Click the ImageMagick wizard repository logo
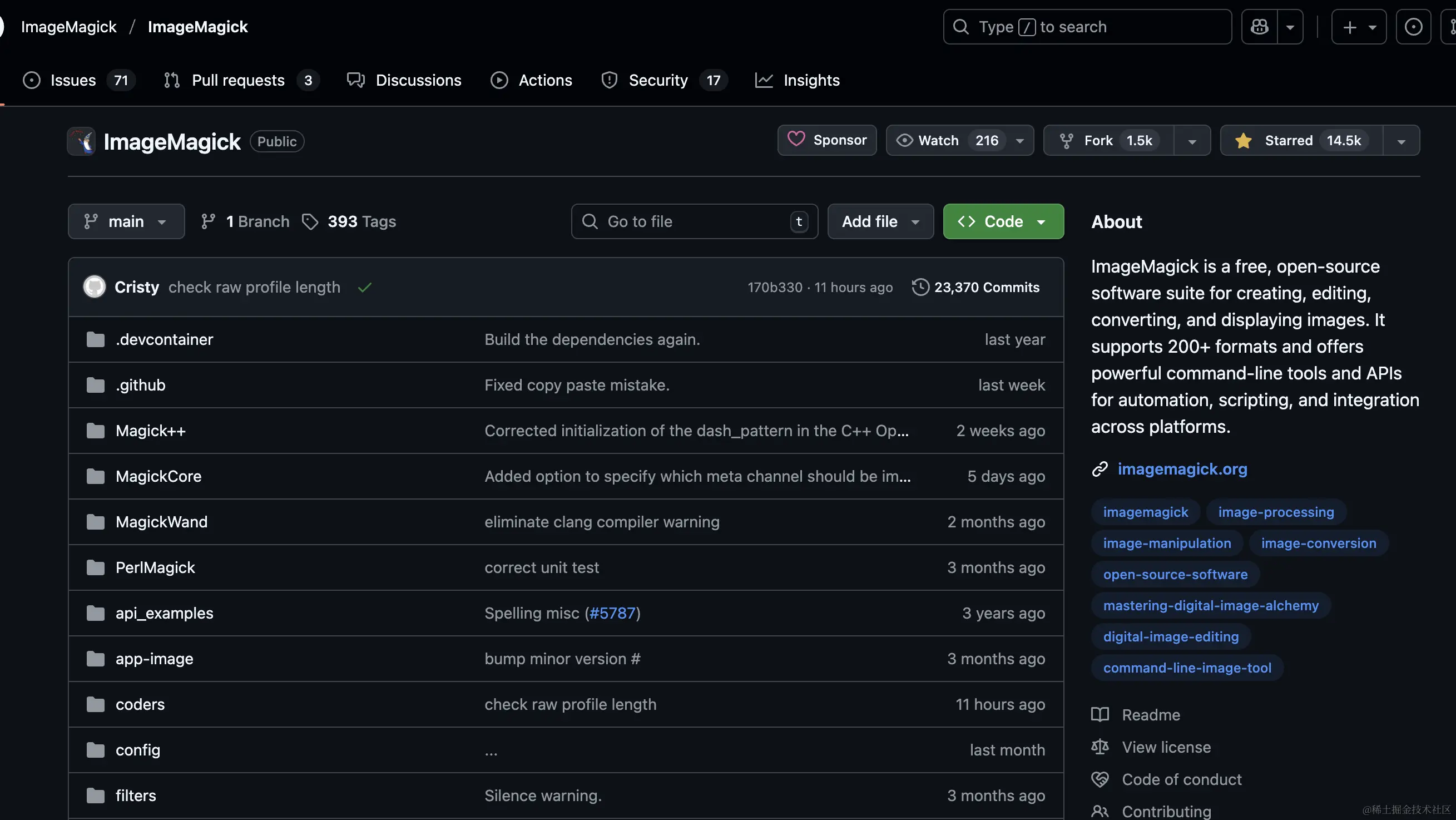1456x820 pixels. pyautogui.click(x=82, y=141)
